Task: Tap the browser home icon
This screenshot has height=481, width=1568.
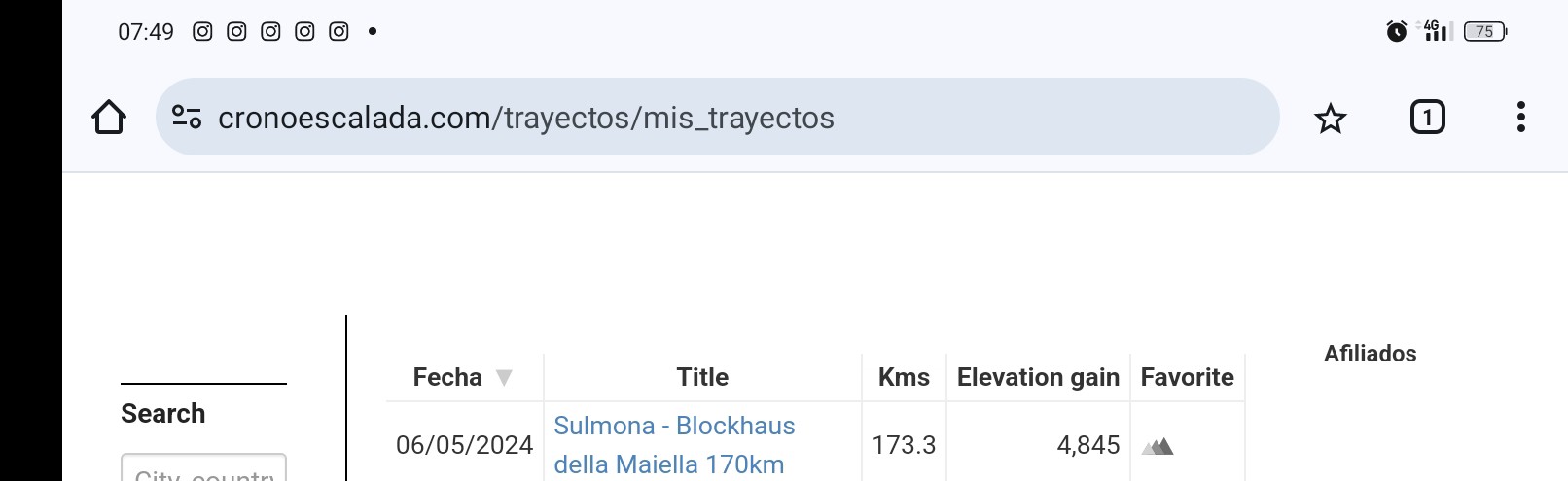Action: click(x=109, y=118)
